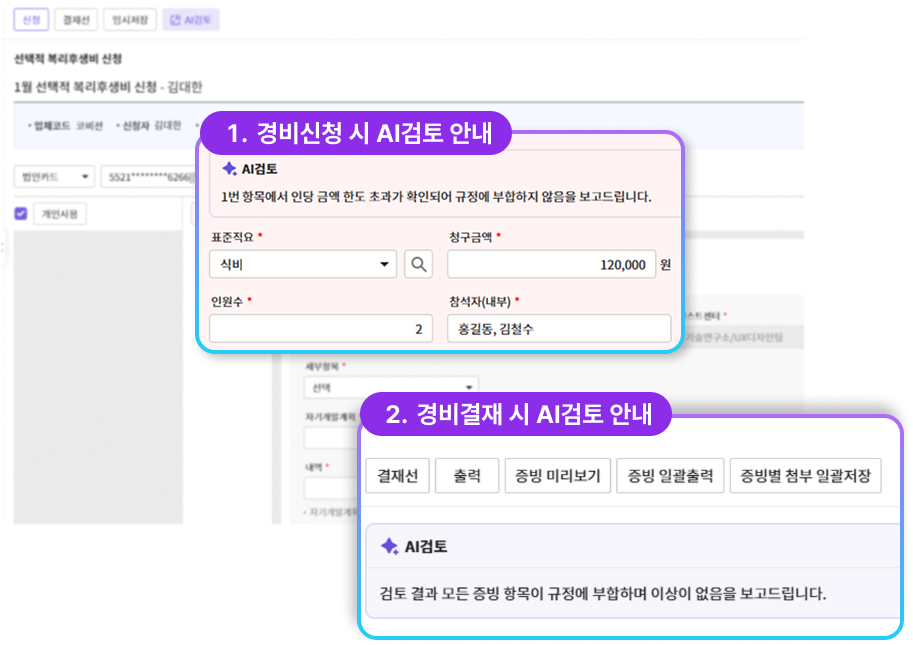Click the 참석자(내부) field with 홍길동, 김철수
This screenshot has height=645, width=913.
tap(559, 328)
